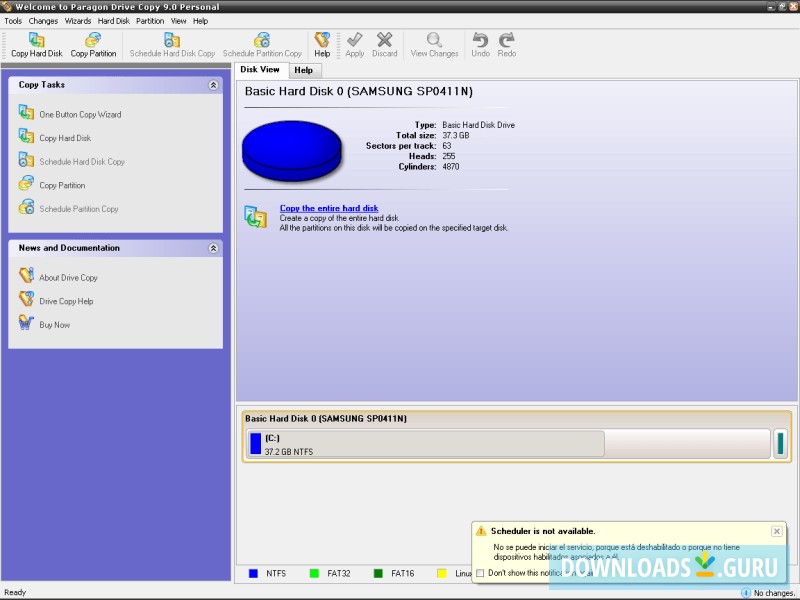Viewport: 800px width, 600px height.
Task: Click the No changes status text
Action: coord(774,593)
